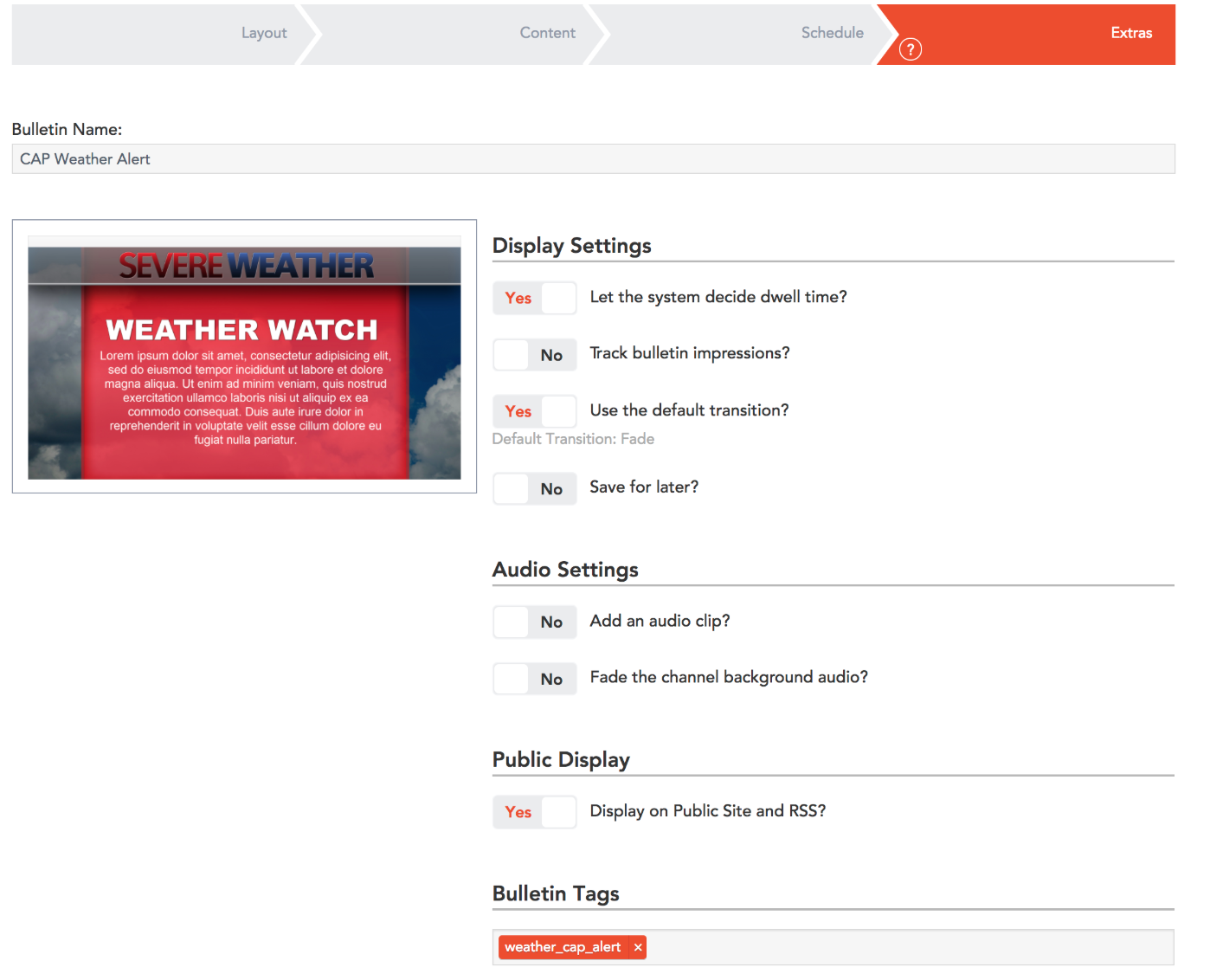Screen dimensions: 1210x980
Task: Toggle display on public site and RSS
Action: point(535,812)
